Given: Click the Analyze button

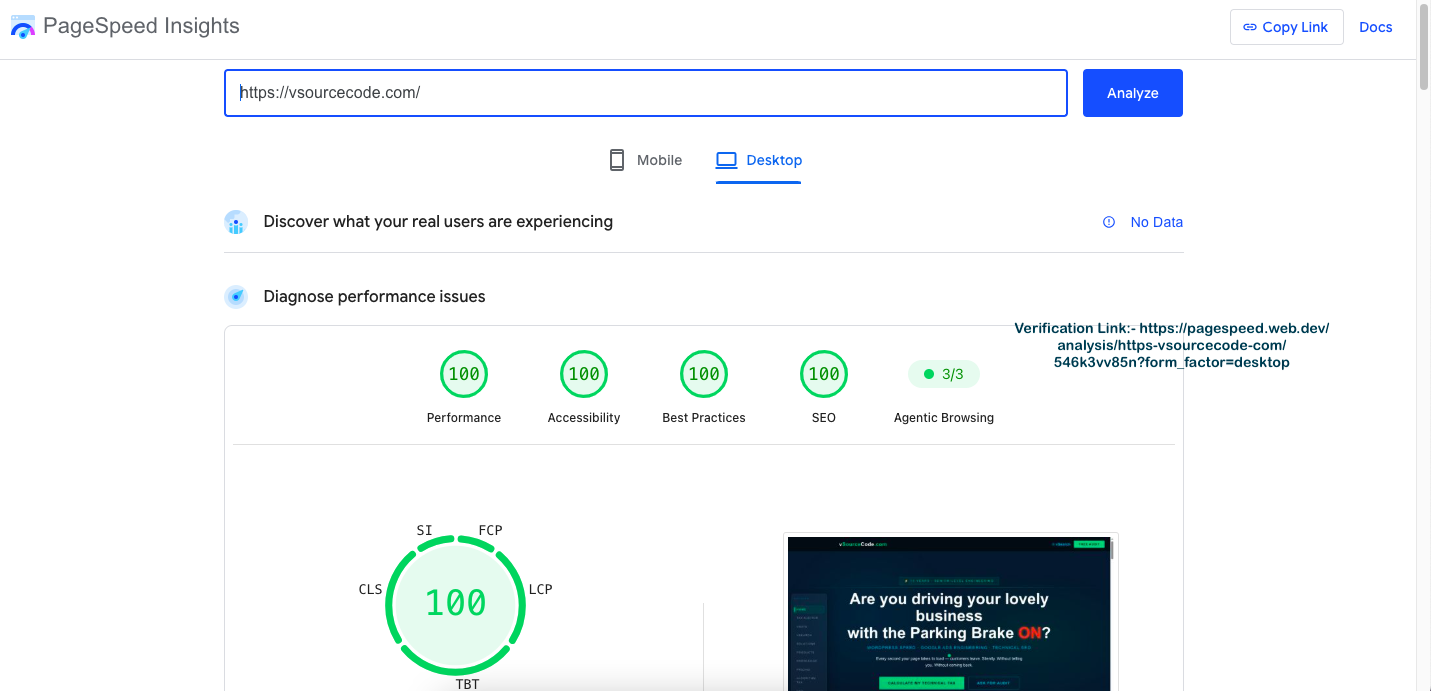Looking at the screenshot, I should (1133, 93).
